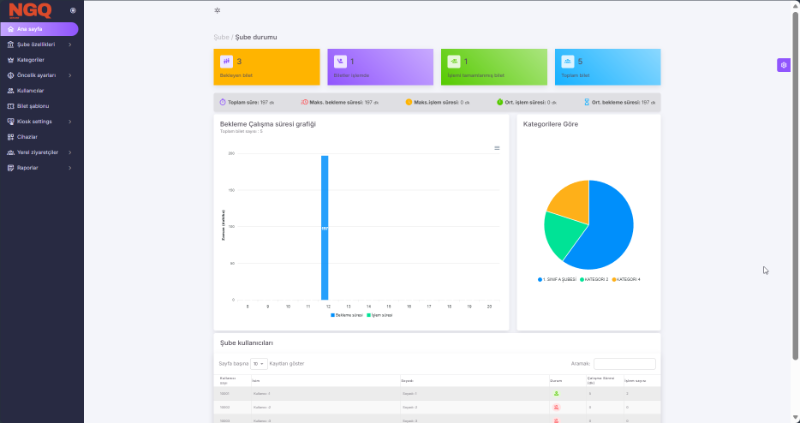Open the purple settings gear button
800x423 pixels.
(x=784, y=65)
